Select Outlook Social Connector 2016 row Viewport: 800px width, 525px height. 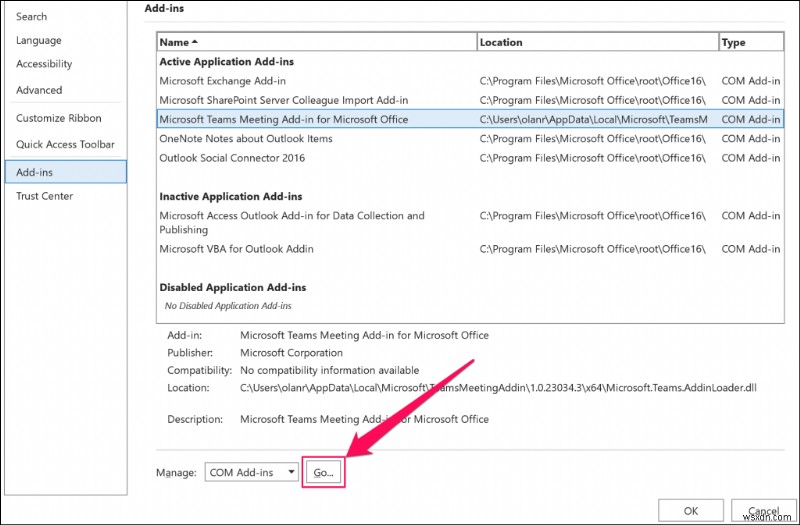470,158
